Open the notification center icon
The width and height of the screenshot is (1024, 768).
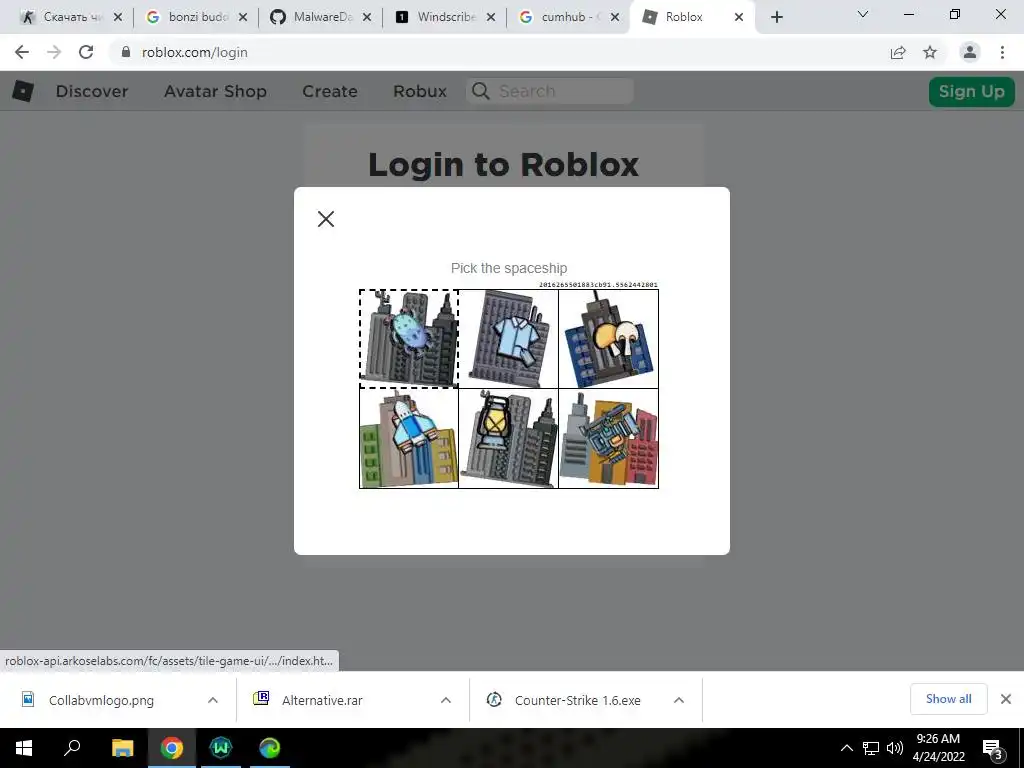993,748
